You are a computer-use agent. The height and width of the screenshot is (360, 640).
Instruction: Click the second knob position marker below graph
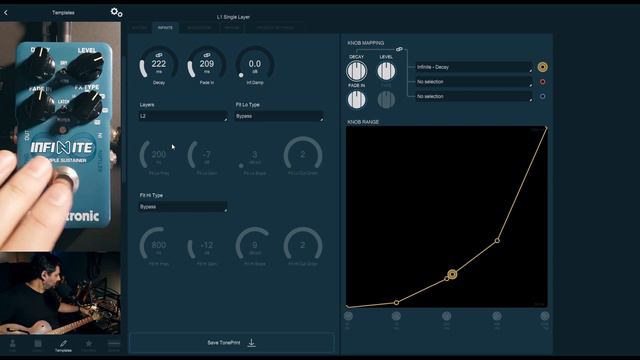[x=396, y=316]
